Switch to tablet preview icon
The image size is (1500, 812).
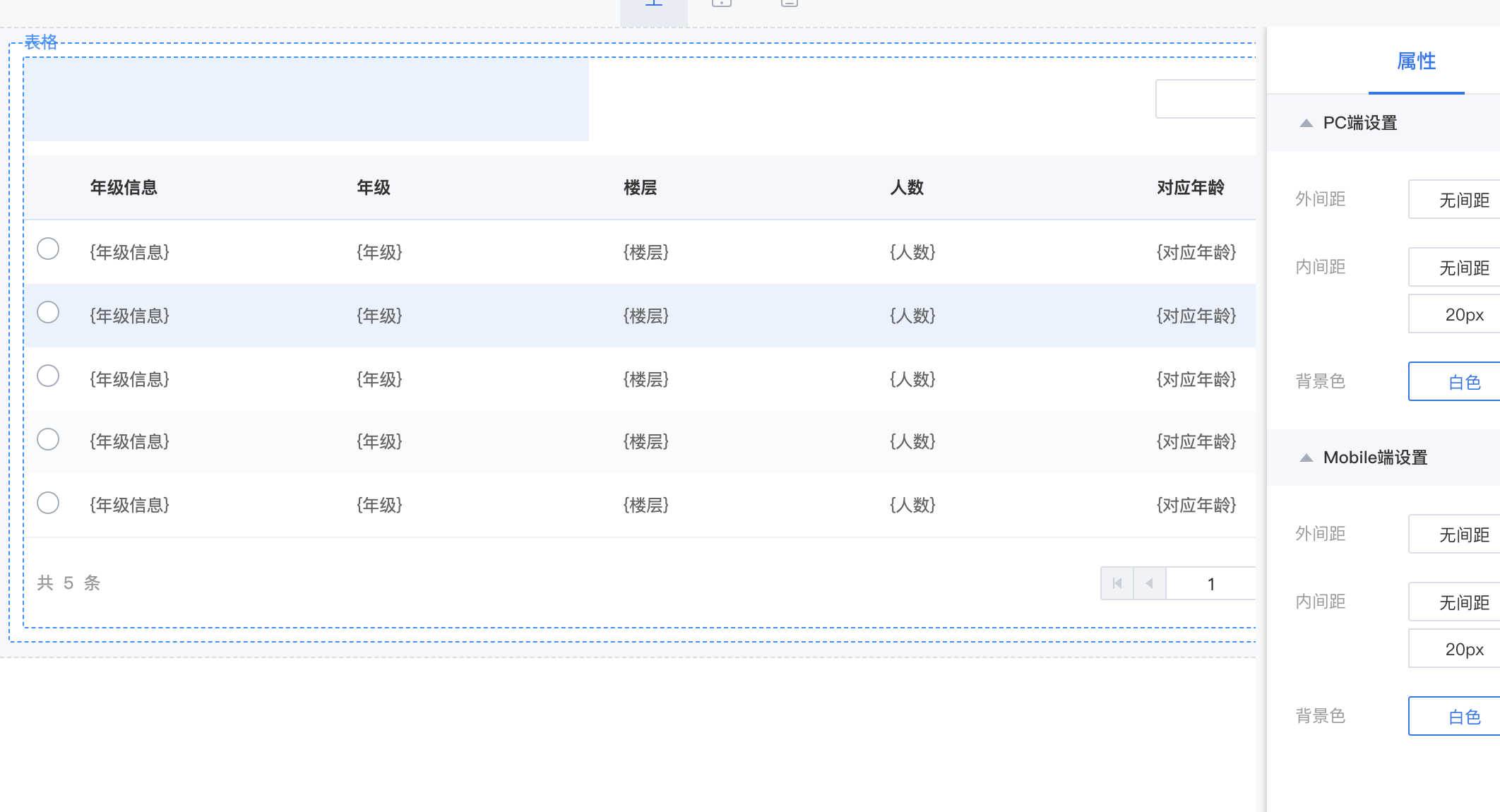[x=721, y=4]
